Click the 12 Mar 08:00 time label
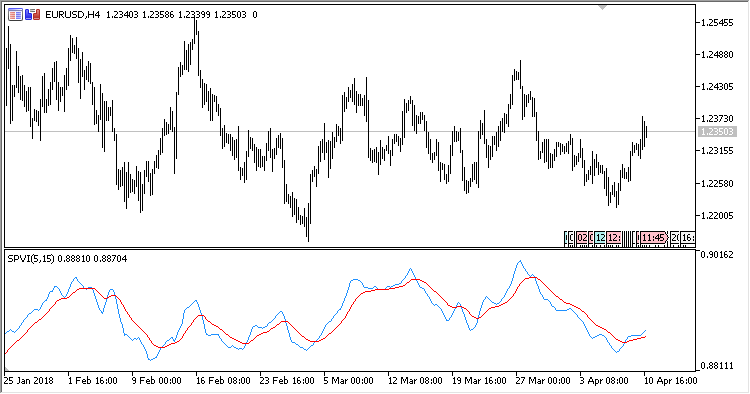 pos(415,381)
